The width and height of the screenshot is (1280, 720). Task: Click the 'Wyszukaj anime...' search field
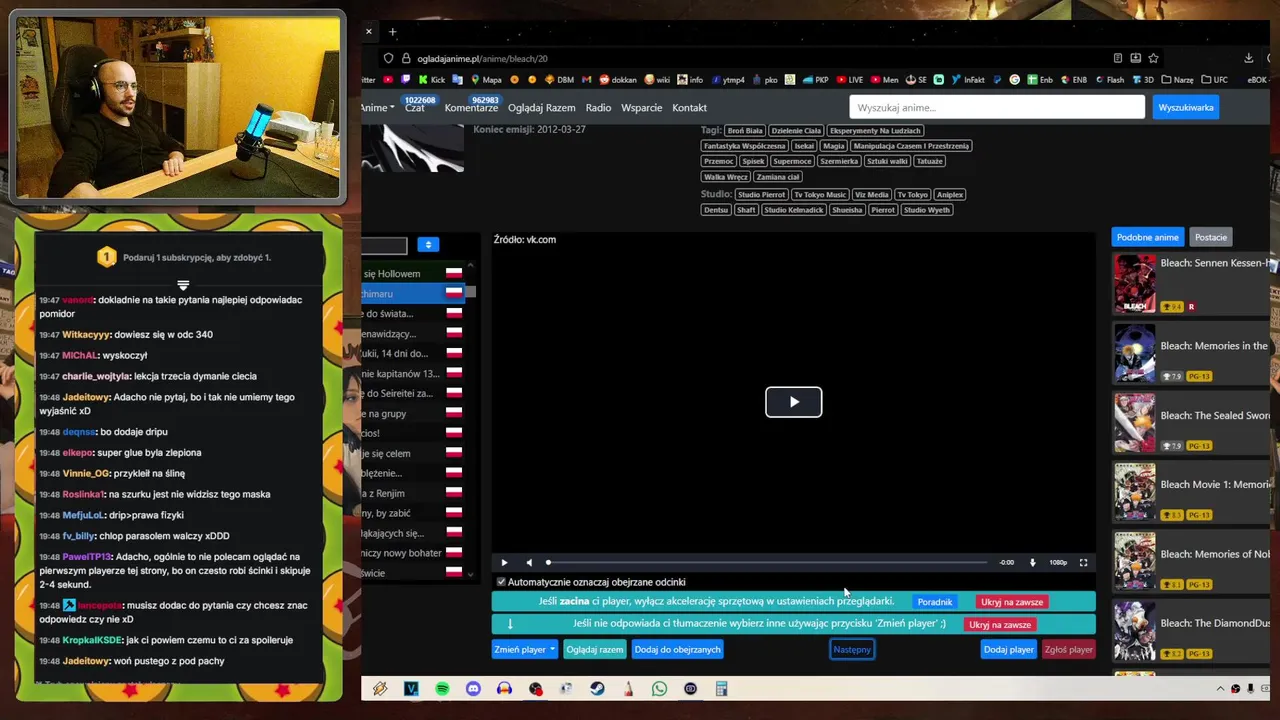click(997, 107)
